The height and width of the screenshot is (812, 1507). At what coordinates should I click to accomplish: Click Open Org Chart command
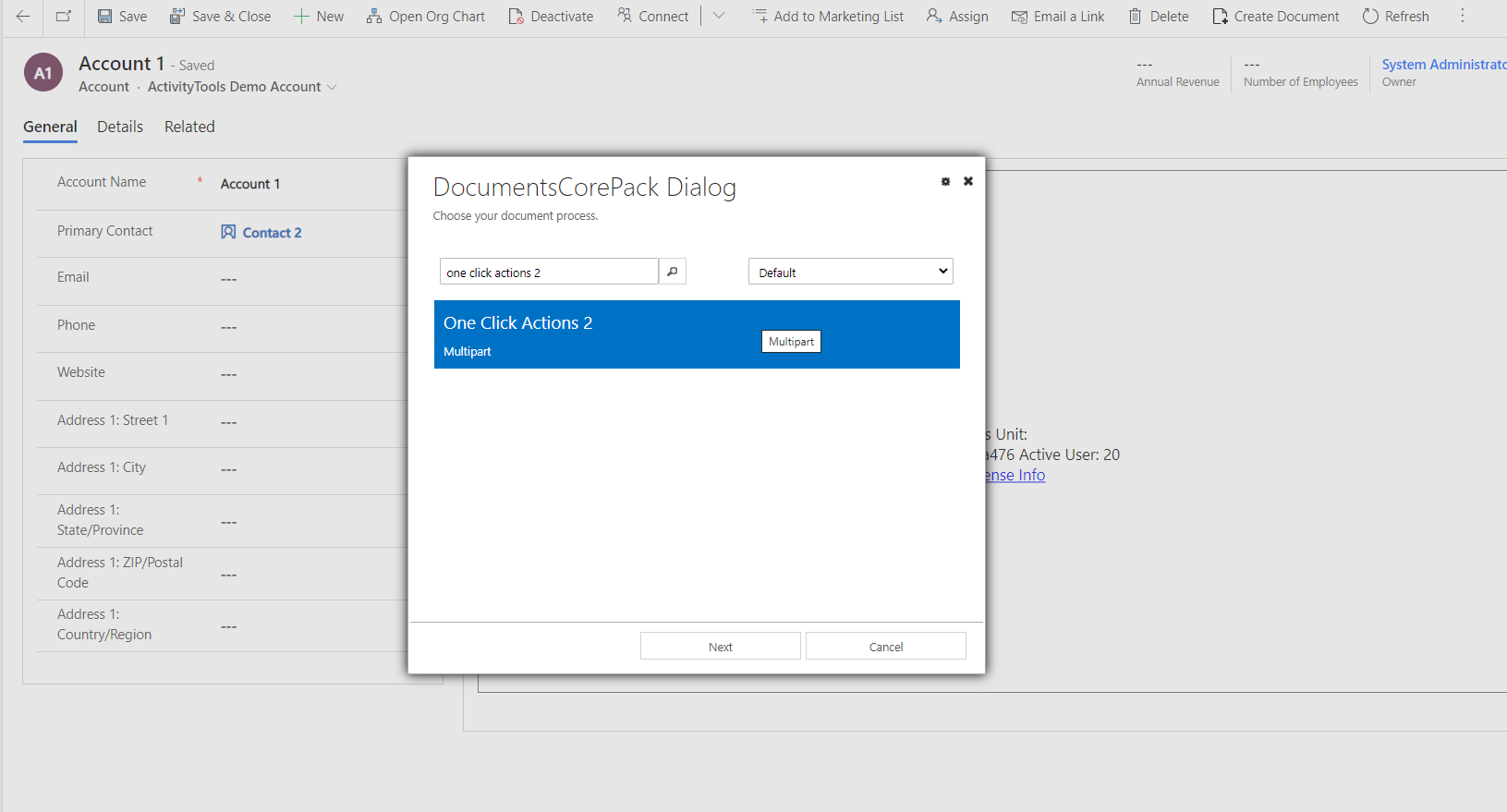pos(425,17)
